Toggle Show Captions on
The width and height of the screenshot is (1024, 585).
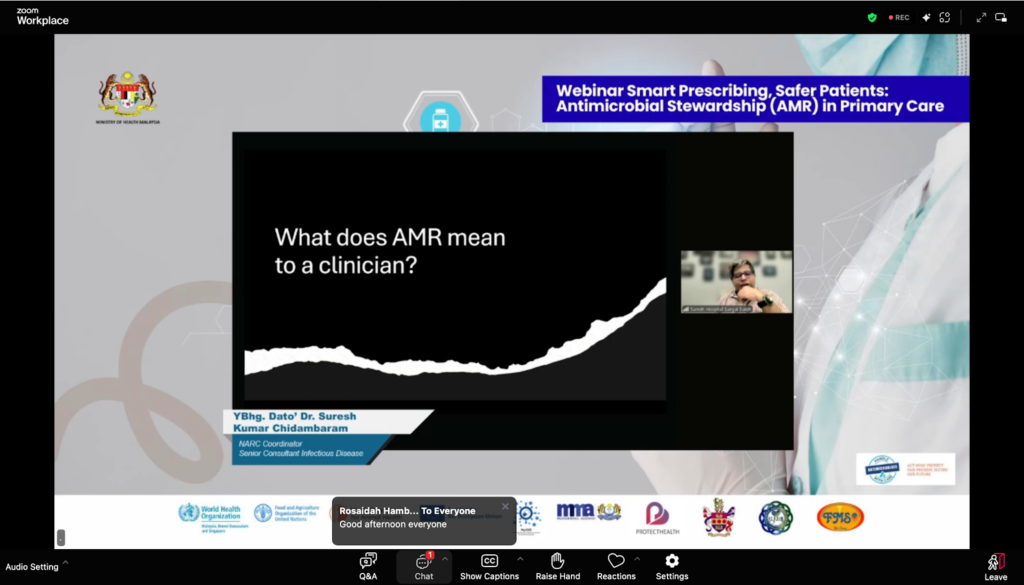point(489,566)
